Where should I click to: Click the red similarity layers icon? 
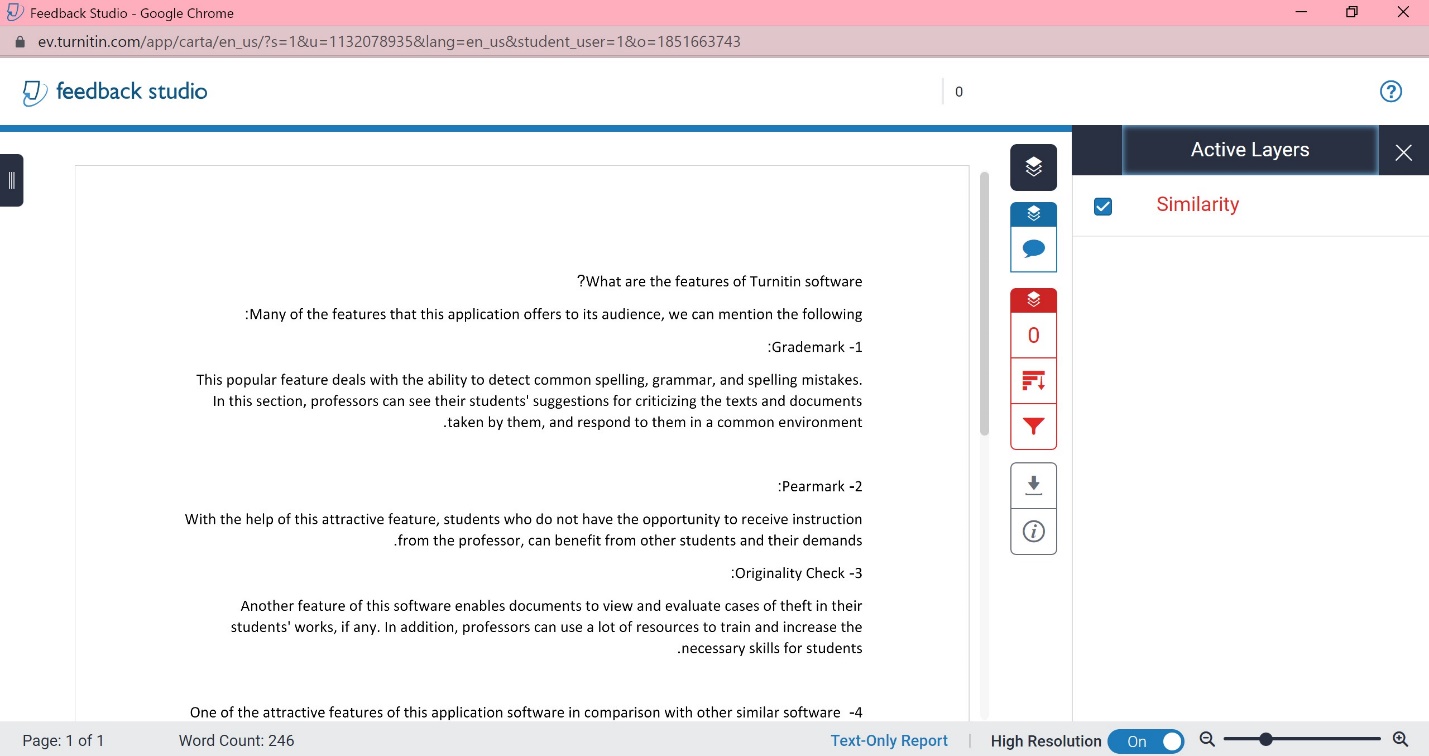(1033, 300)
